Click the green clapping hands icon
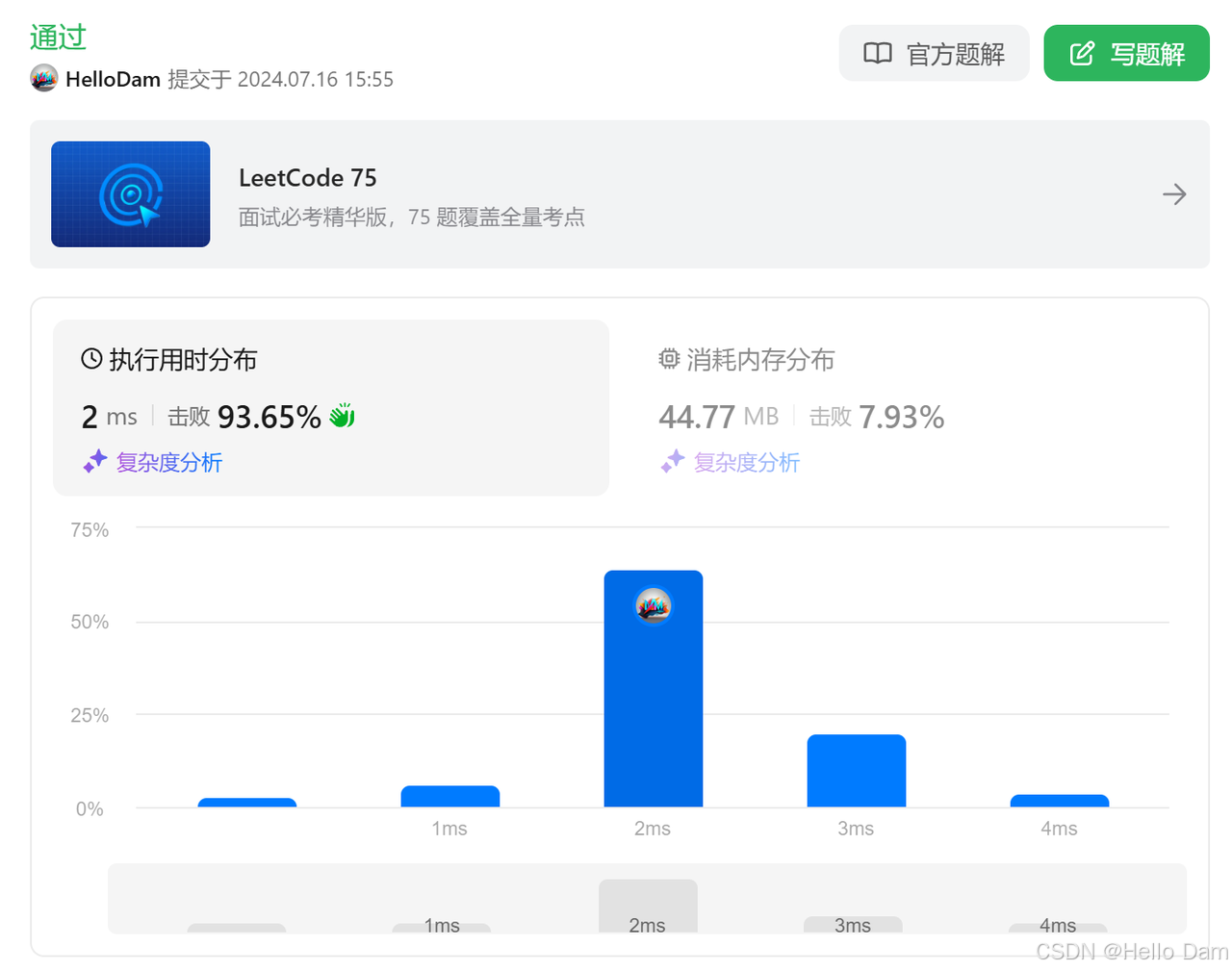 click(x=342, y=416)
